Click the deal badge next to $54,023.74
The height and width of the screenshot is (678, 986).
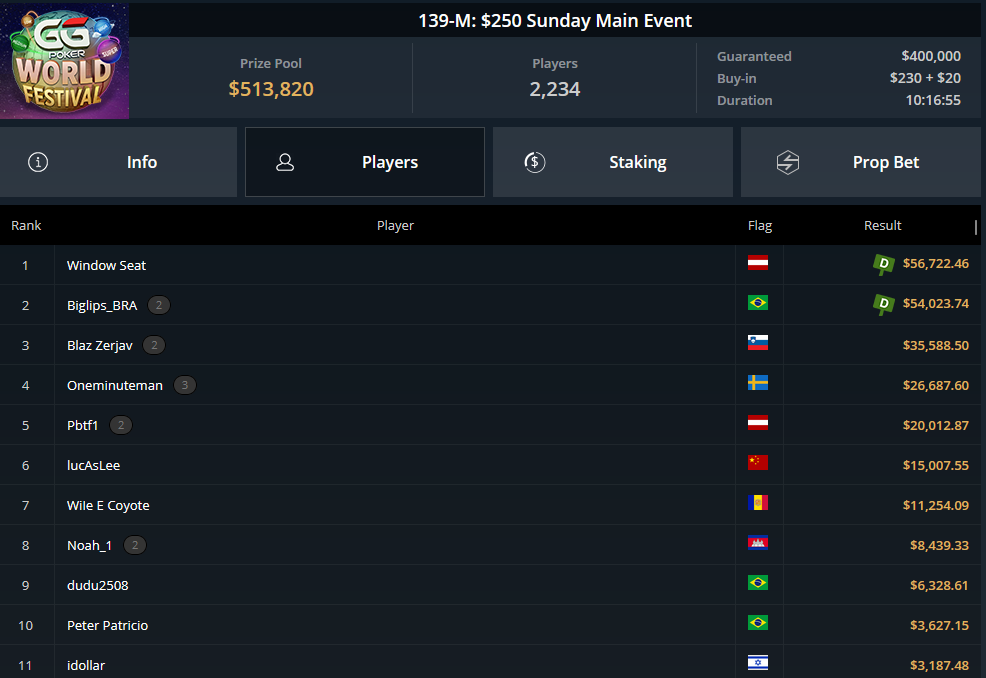(883, 304)
